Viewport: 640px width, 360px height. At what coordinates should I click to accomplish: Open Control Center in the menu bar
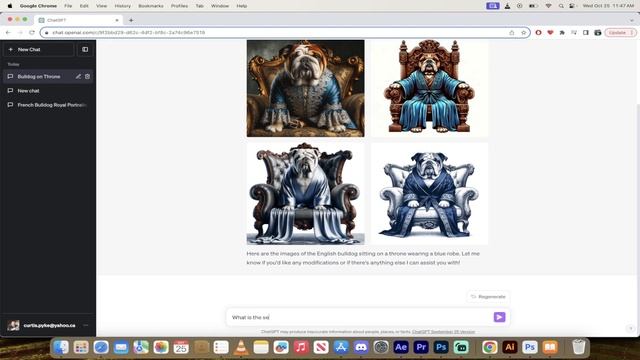pyautogui.click(x=573, y=6)
